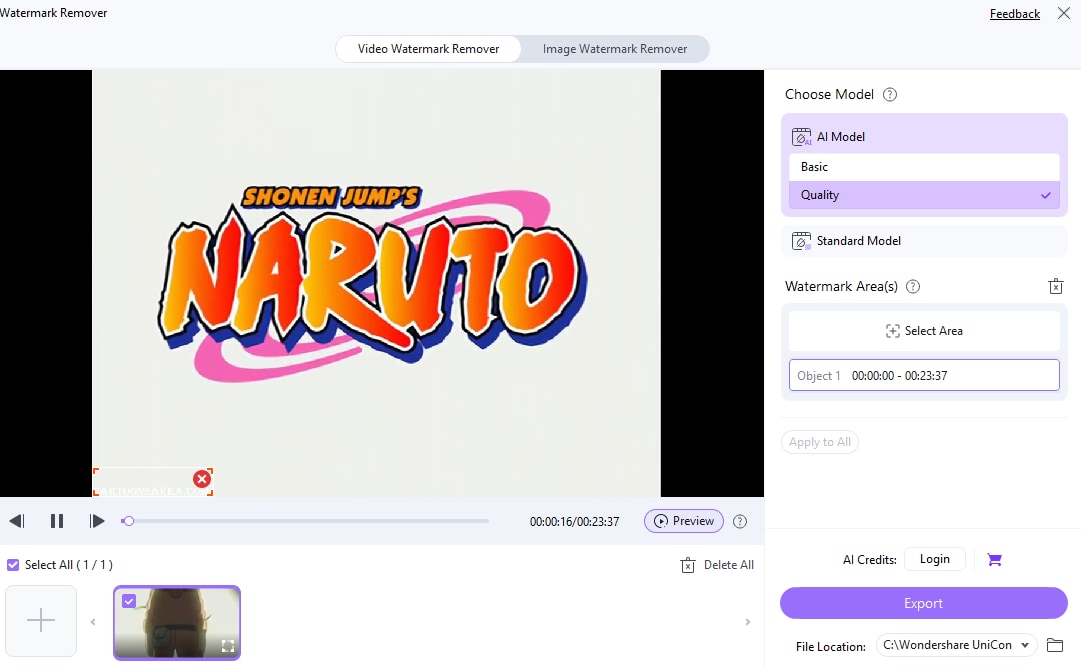Image resolution: width=1081 pixels, height=667 pixels.
Task: Select the AI Model option
Action: 924,137
